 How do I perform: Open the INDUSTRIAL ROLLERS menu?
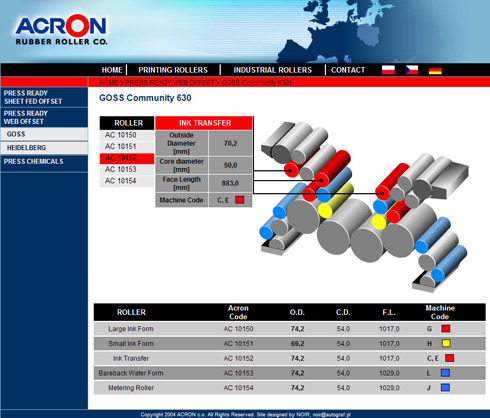click(x=272, y=70)
